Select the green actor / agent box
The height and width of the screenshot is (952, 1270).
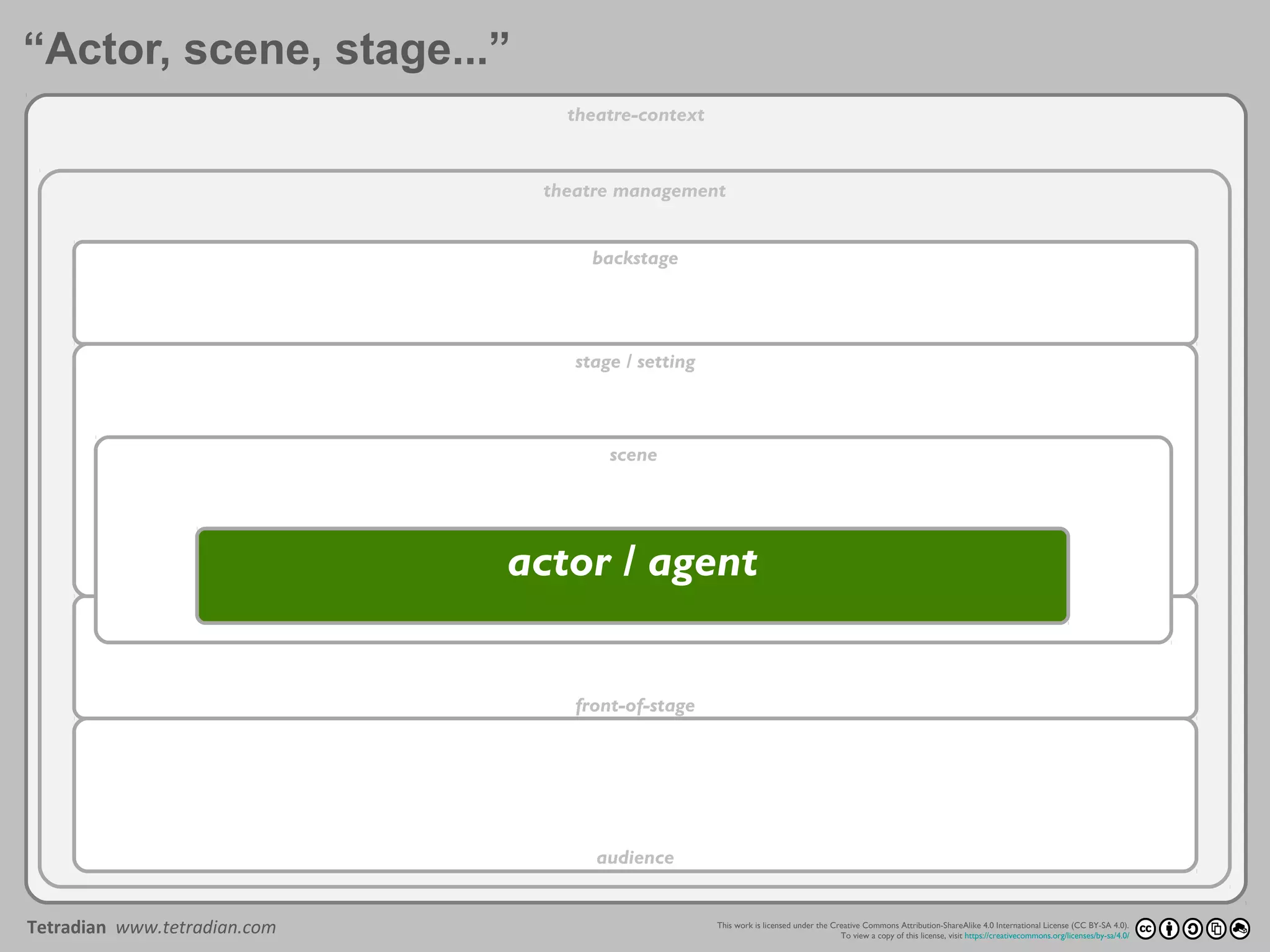point(633,576)
